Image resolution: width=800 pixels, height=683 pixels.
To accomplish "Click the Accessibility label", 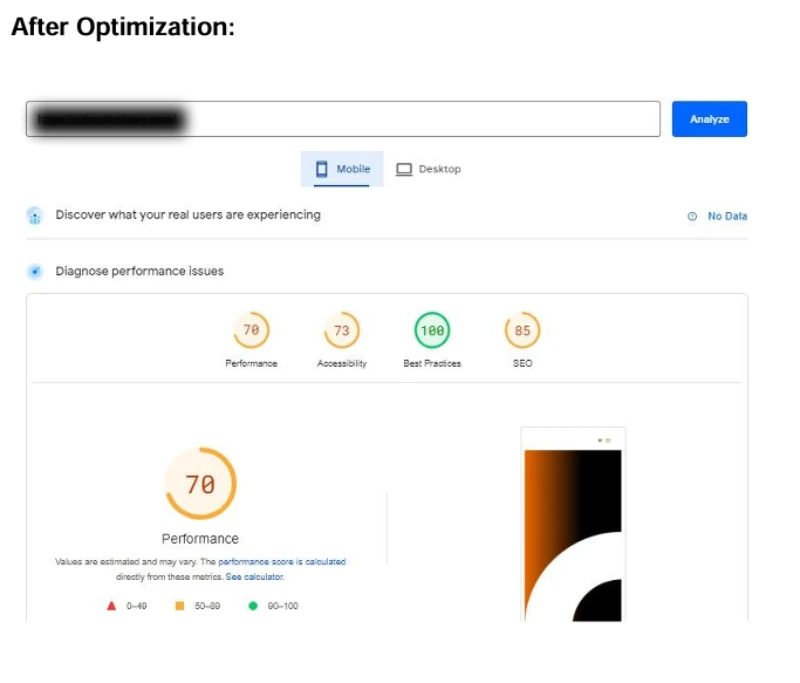I will pos(342,363).
